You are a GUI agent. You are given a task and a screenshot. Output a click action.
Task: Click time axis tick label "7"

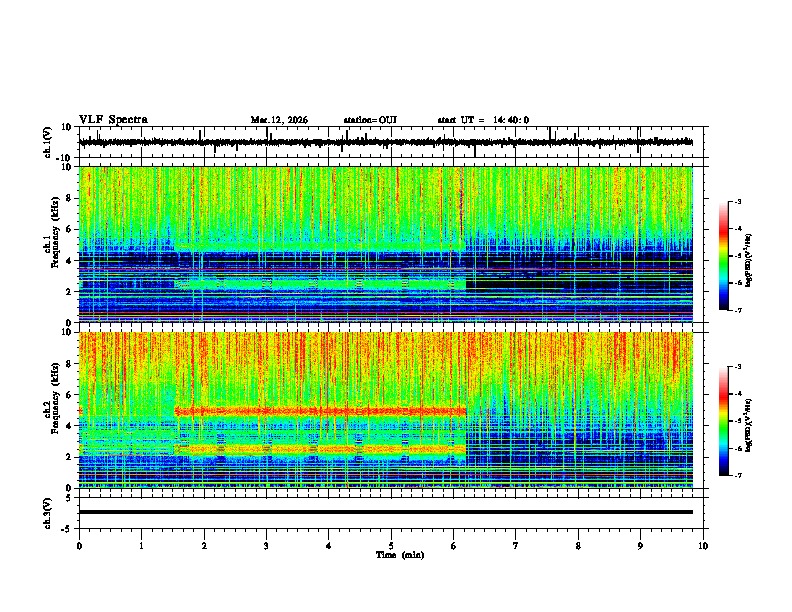click(516, 546)
